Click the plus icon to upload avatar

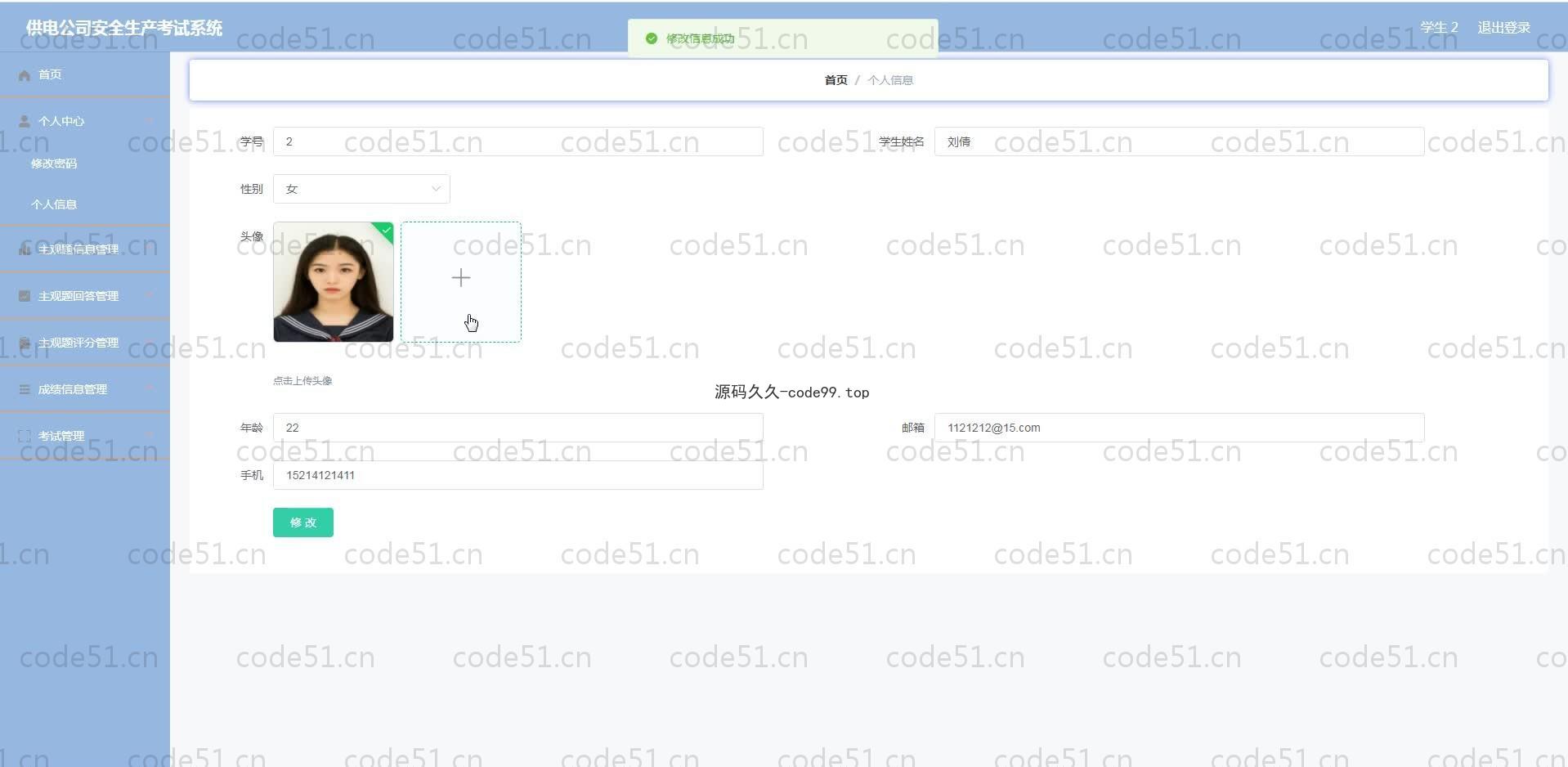click(461, 278)
